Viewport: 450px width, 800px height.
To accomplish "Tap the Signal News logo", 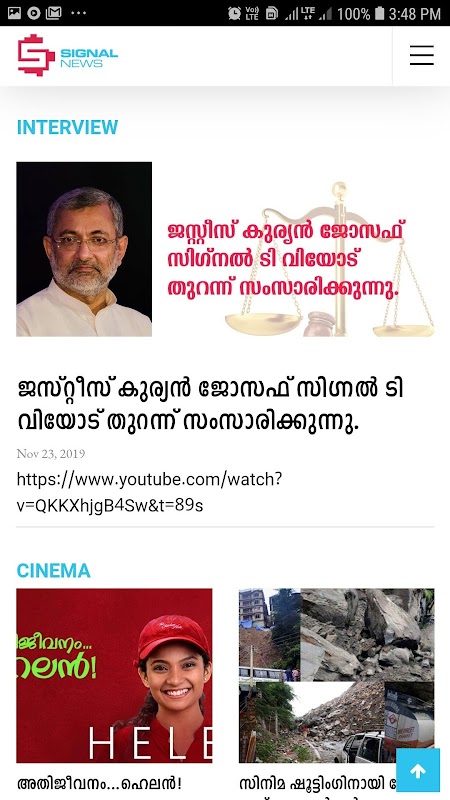I will pyautogui.click(x=67, y=55).
